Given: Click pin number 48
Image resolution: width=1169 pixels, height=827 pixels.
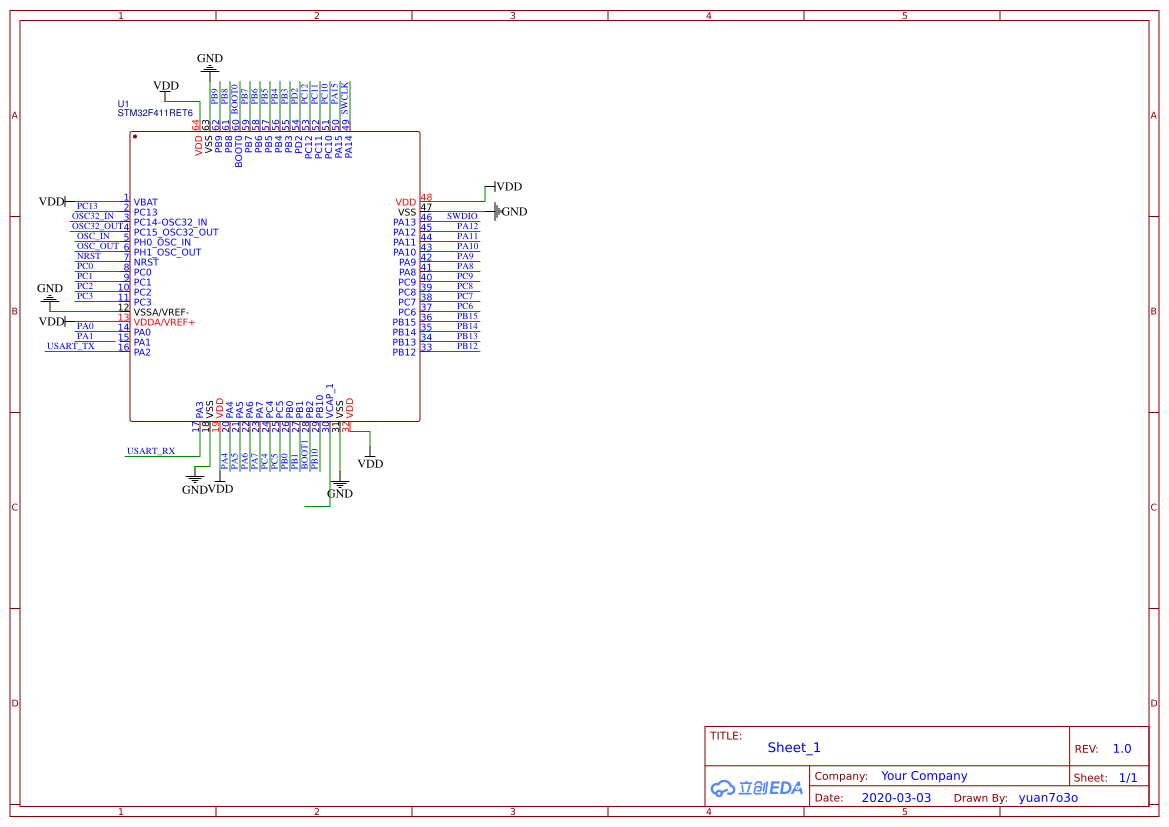Looking at the screenshot, I should [x=426, y=198].
